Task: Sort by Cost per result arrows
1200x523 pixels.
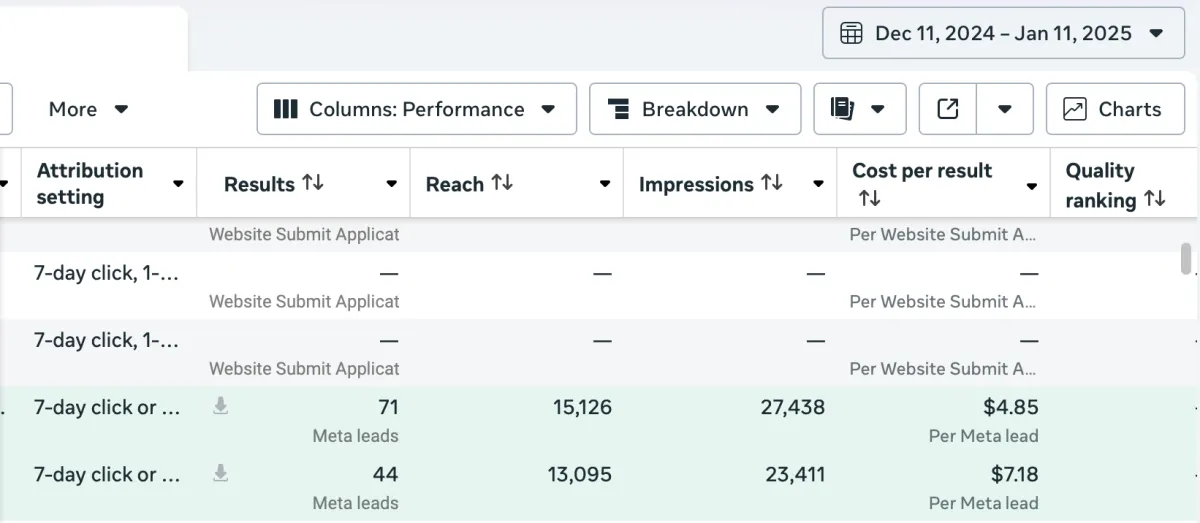Action: coord(869,199)
